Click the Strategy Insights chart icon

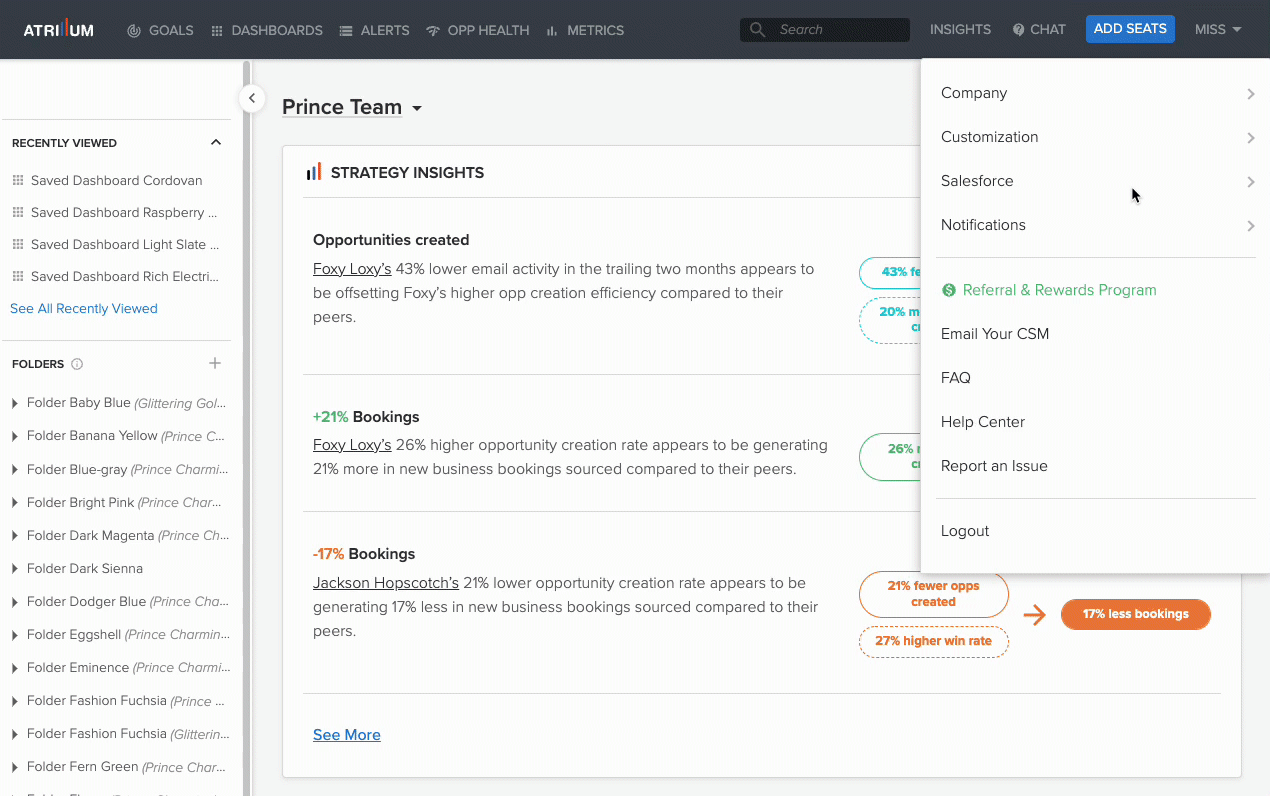click(x=313, y=171)
